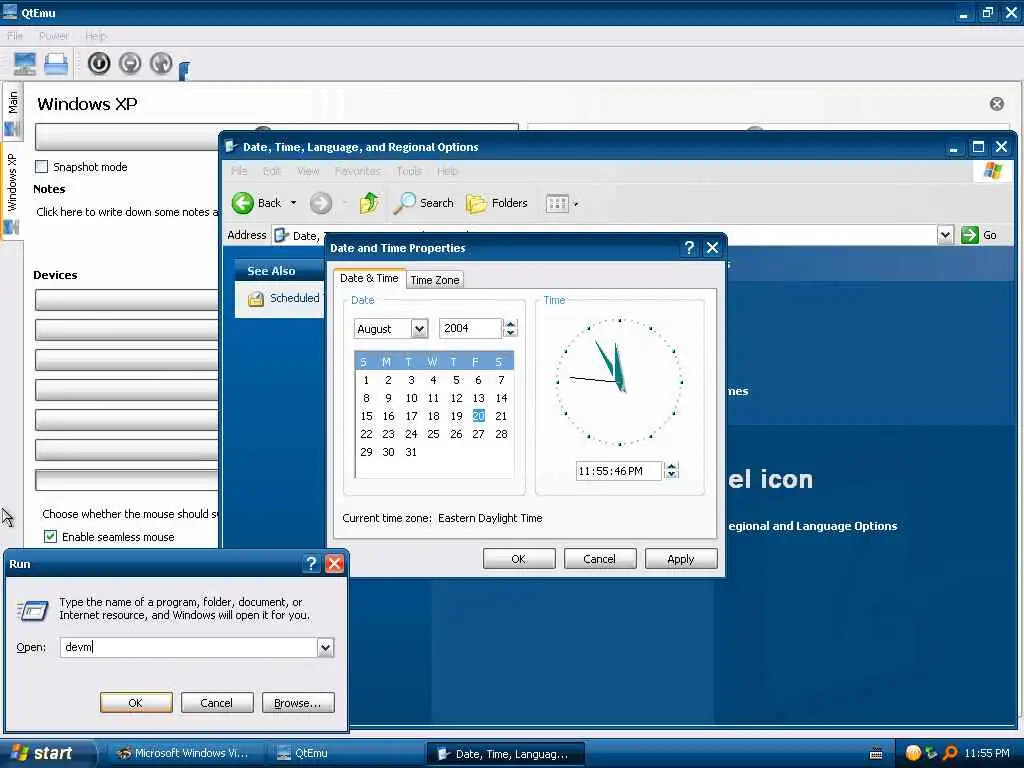
Task: Close the Windows XP machine tab
Action: tap(997, 104)
